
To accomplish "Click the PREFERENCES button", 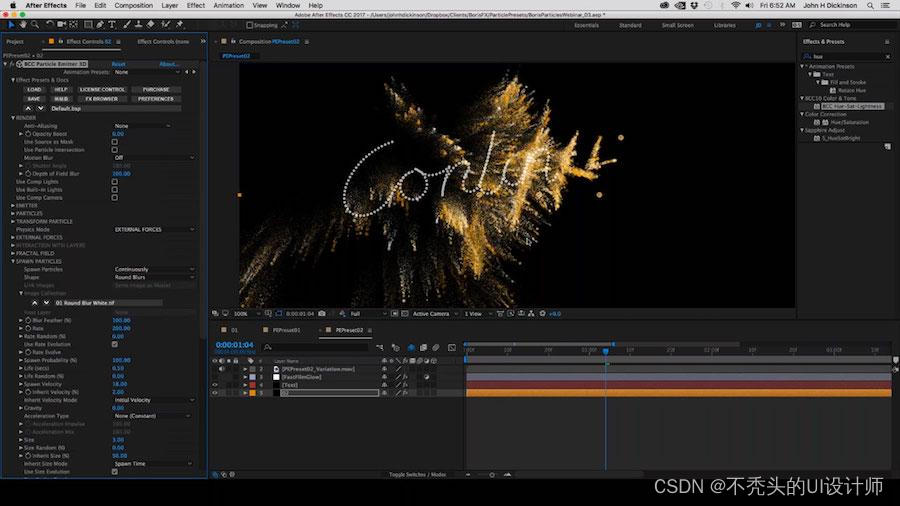I will coord(156,99).
